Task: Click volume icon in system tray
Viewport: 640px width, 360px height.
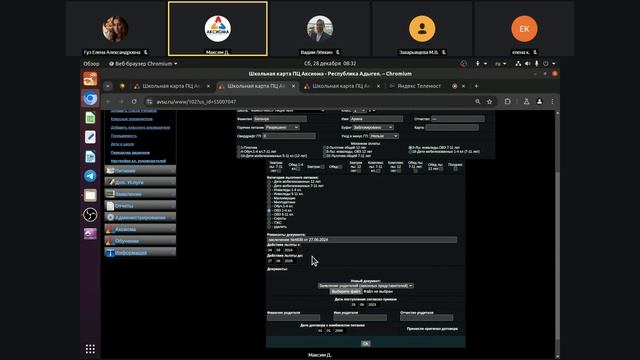Action: (x=528, y=64)
